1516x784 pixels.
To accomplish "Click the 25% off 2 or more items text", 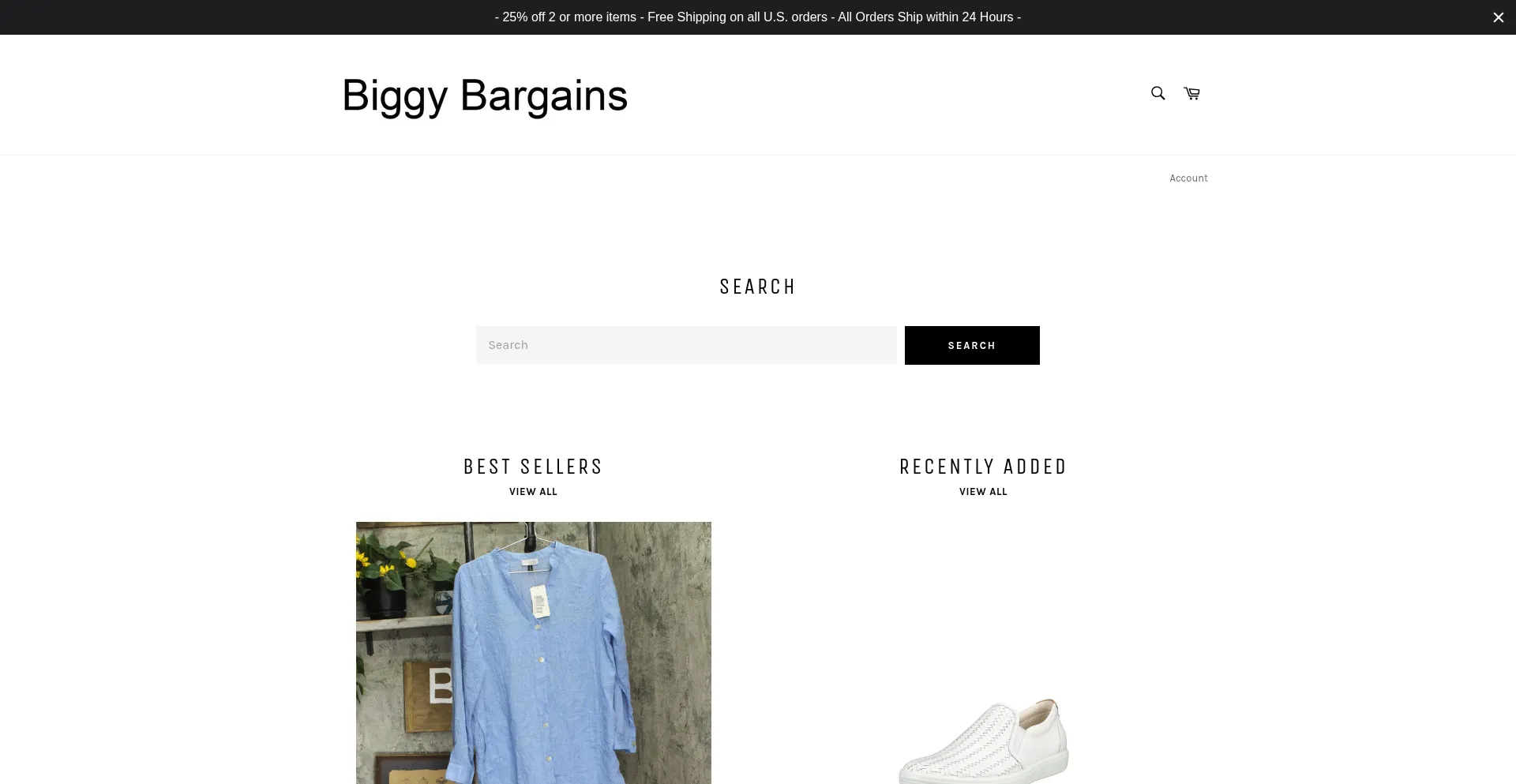I will (569, 17).
